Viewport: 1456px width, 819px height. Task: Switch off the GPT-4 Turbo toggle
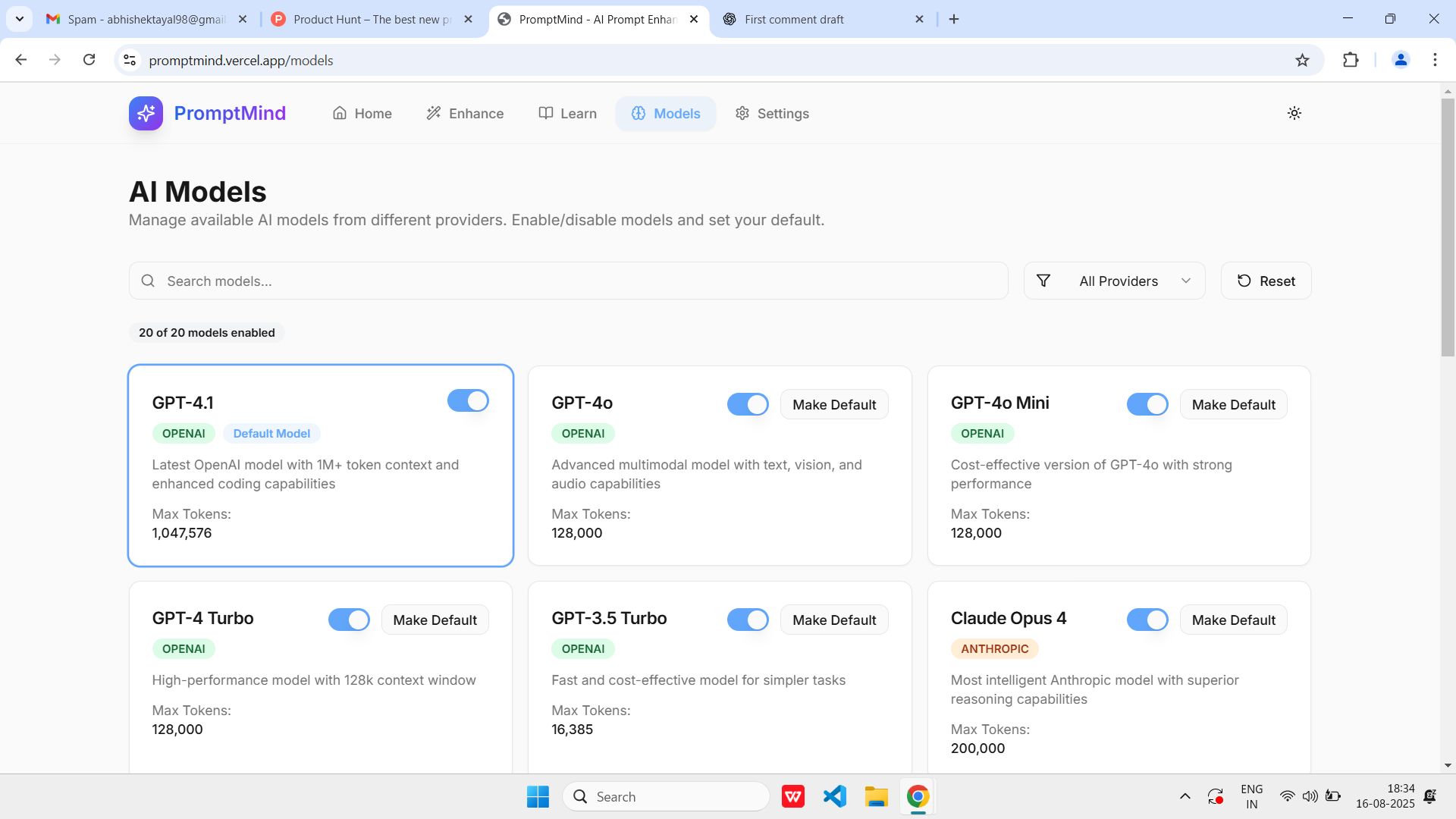coord(349,620)
